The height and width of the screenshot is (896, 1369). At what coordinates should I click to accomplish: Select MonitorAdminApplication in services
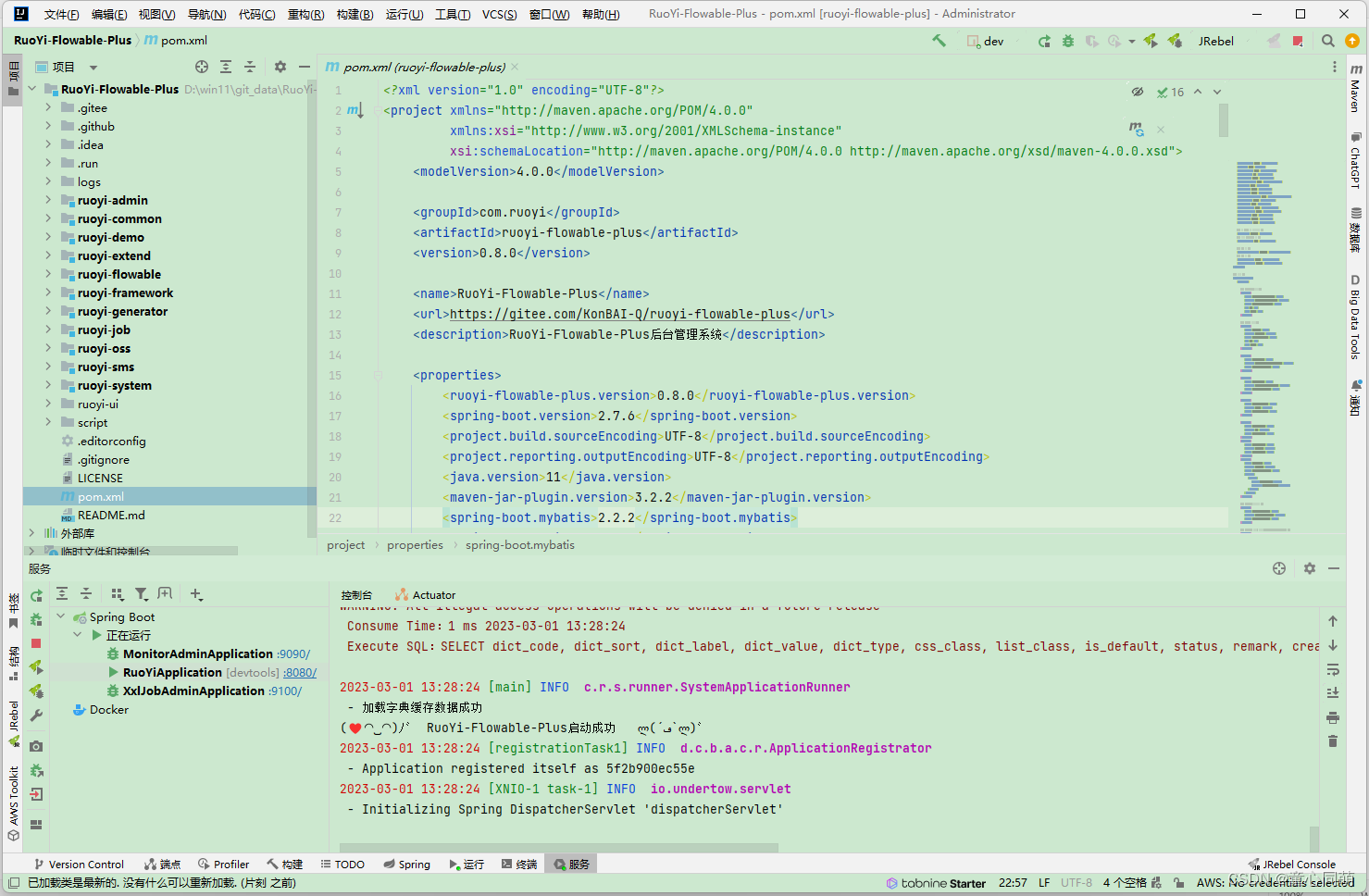point(198,653)
